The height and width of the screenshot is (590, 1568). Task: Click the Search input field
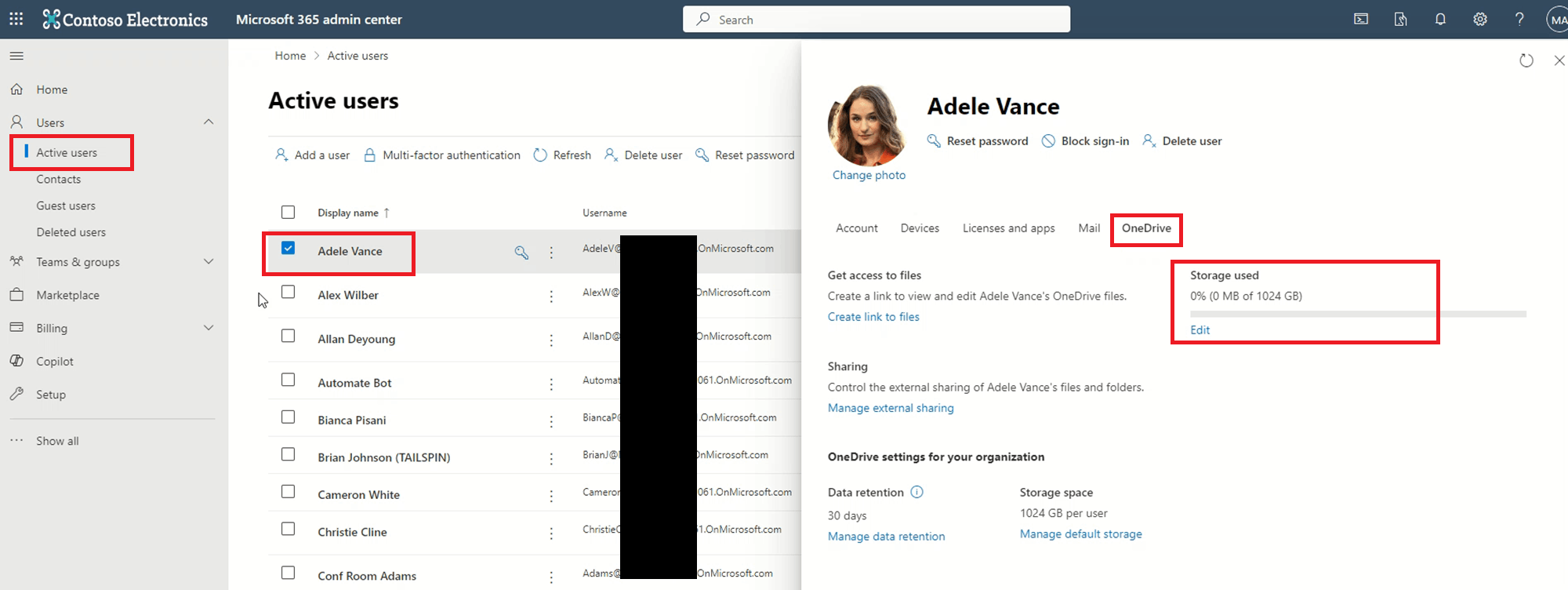tap(876, 20)
